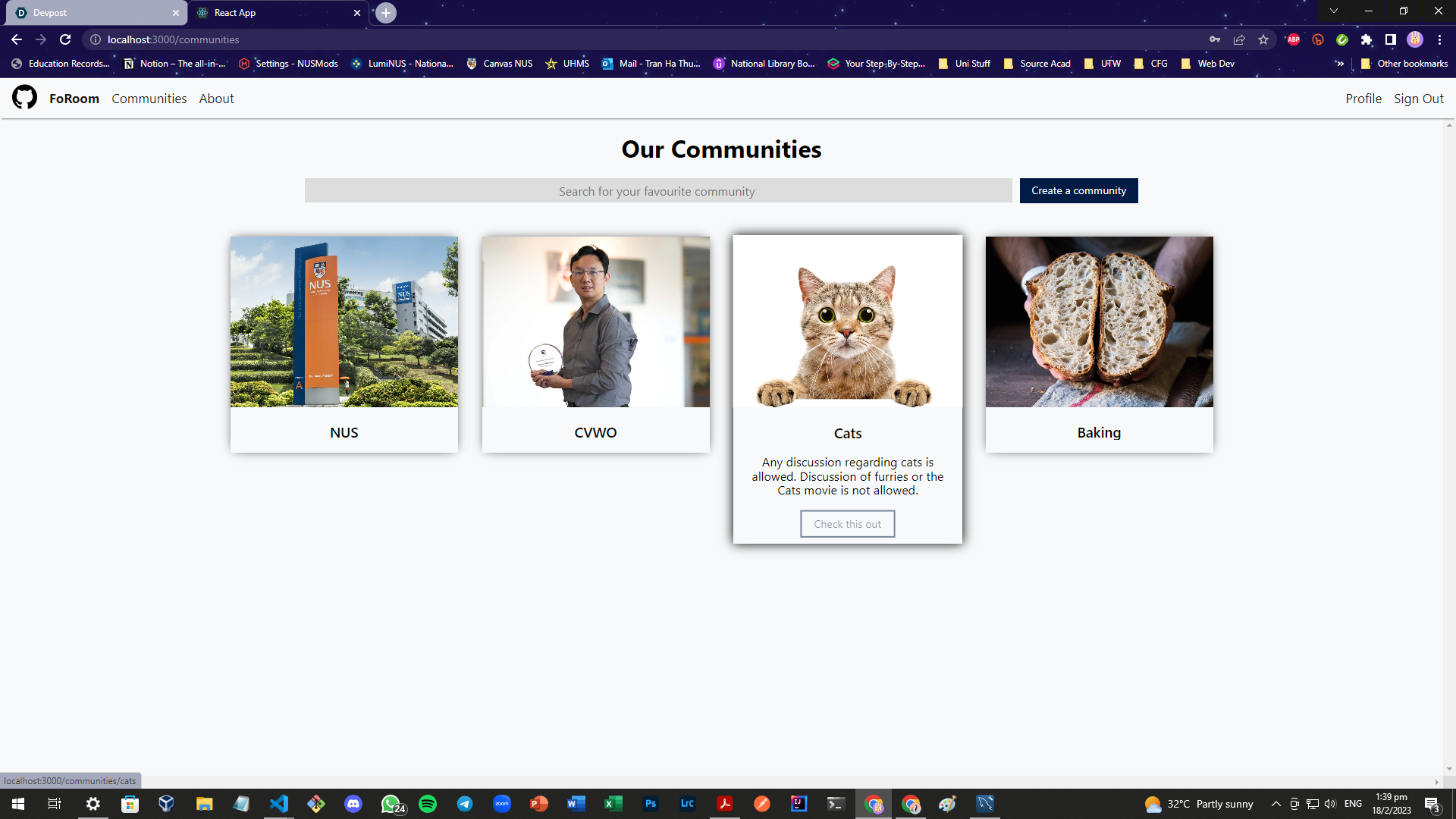Viewport: 1456px width, 819px height.
Task: Show hidden system tray icons
Action: click(x=1276, y=804)
